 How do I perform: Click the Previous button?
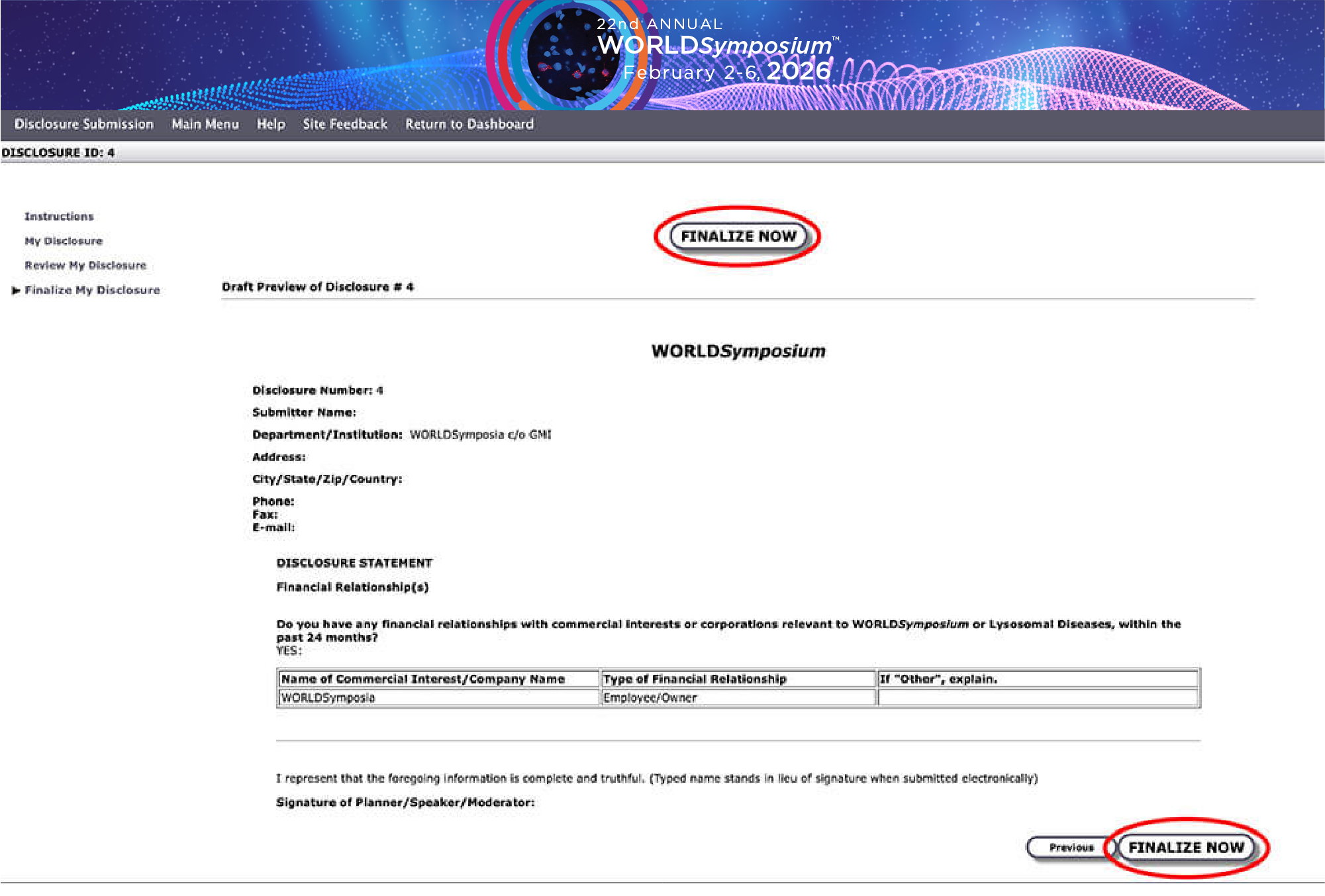click(1071, 848)
